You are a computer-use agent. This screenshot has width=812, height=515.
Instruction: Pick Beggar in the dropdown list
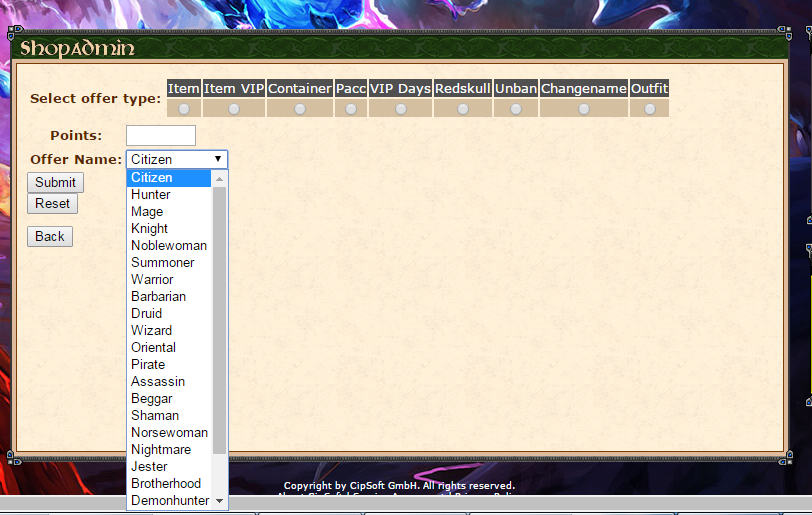[169, 399]
